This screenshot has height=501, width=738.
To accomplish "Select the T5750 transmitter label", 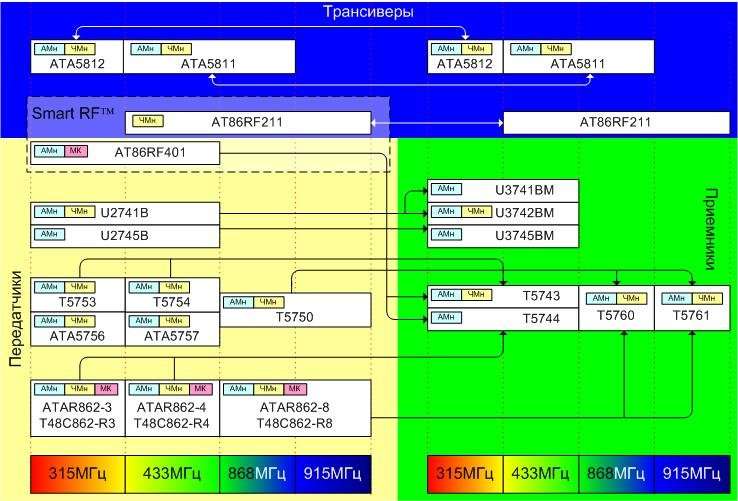I will 295,317.
